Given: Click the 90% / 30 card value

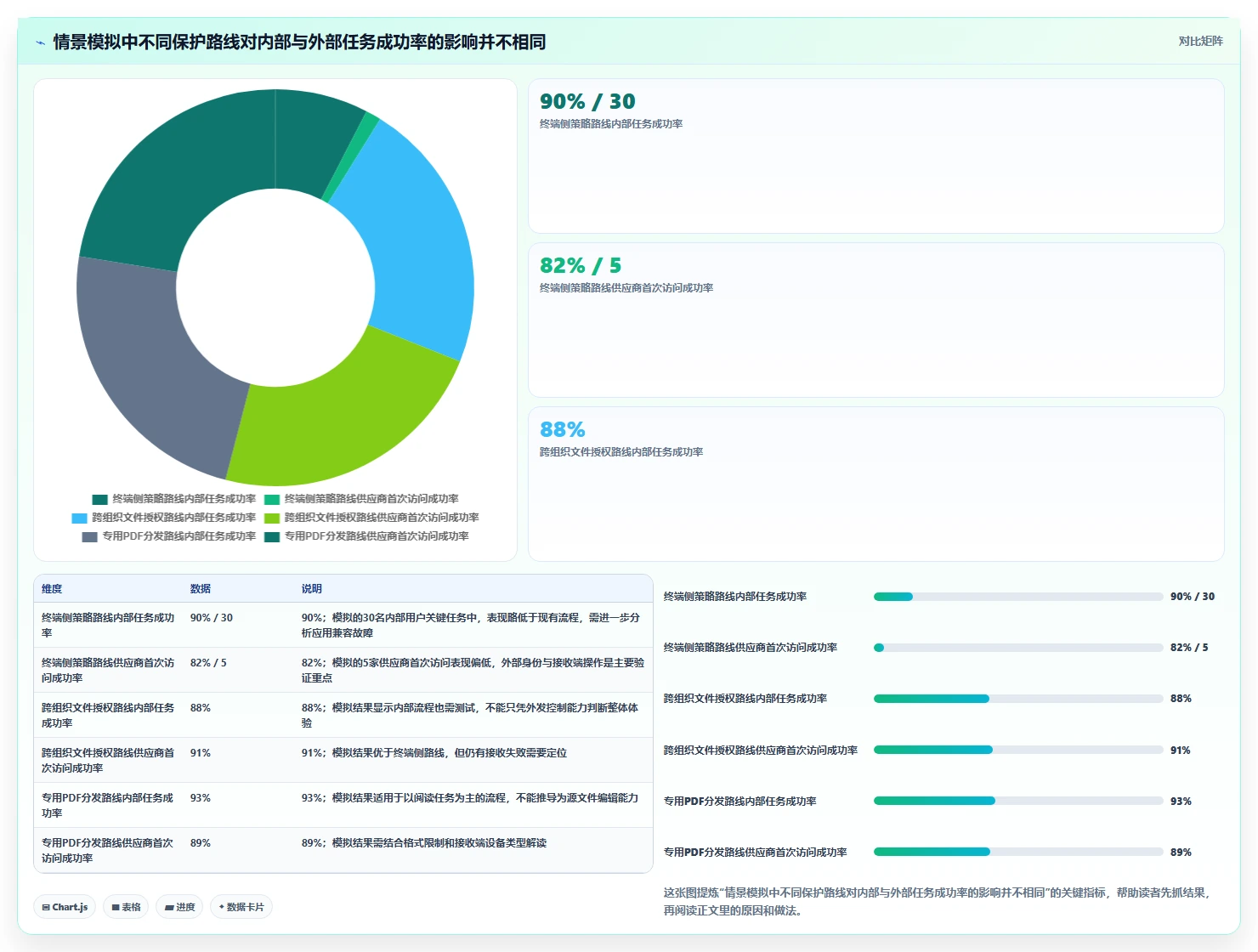Looking at the screenshot, I should click(x=587, y=101).
